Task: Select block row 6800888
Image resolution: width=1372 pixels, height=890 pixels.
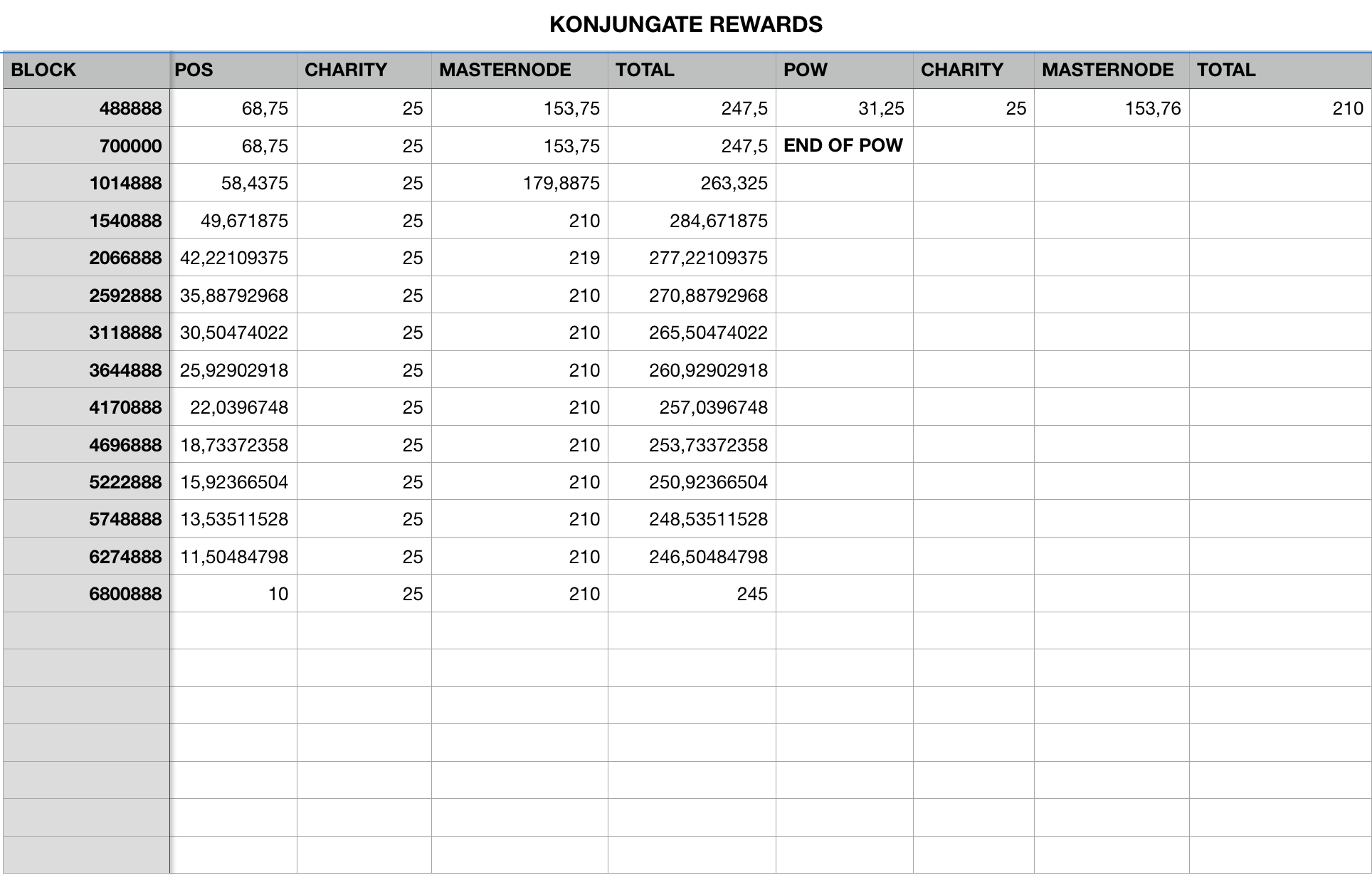Action: pyautogui.click(x=125, y=594)
